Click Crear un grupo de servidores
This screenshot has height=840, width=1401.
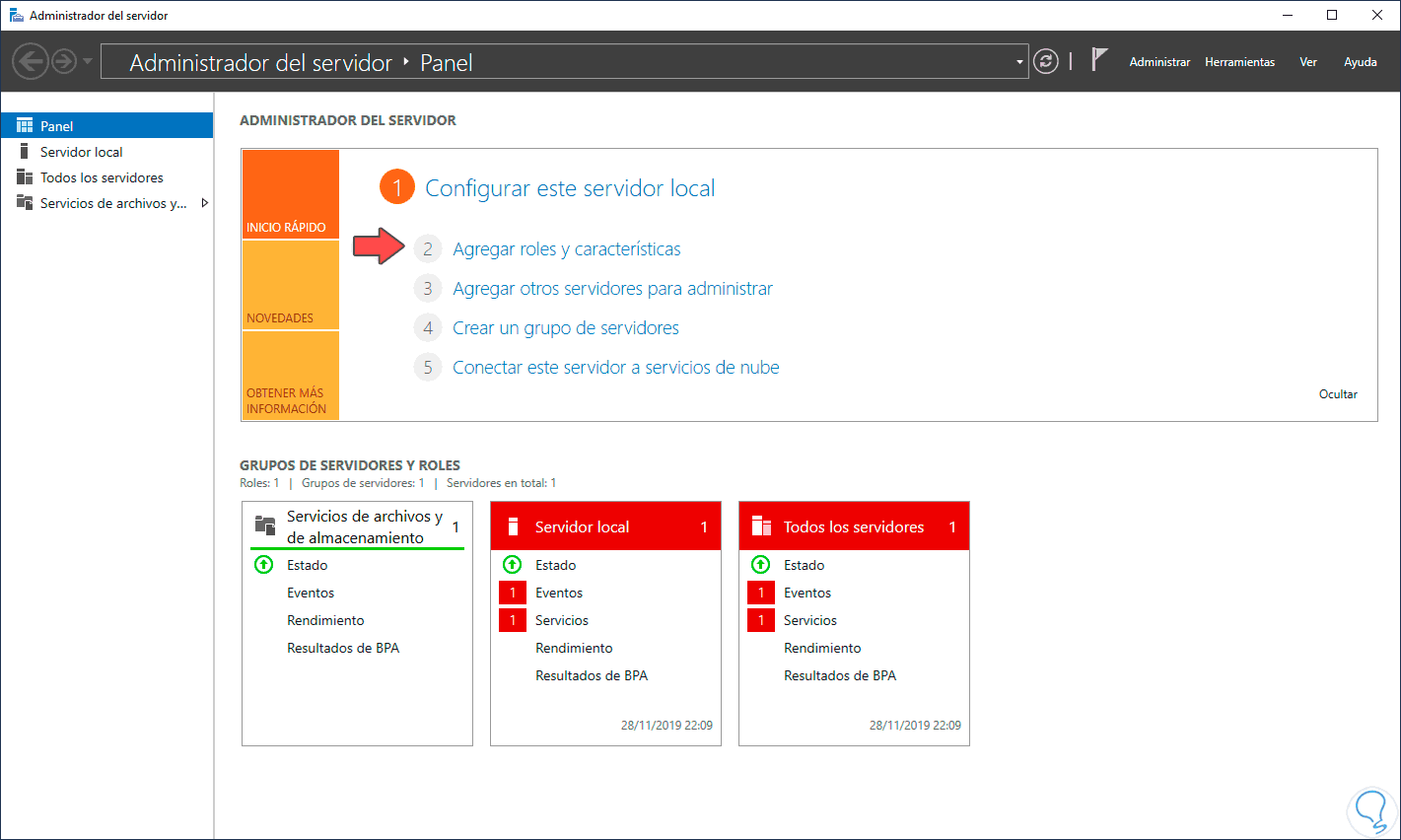pyautogui.click(x=565, y=328)
